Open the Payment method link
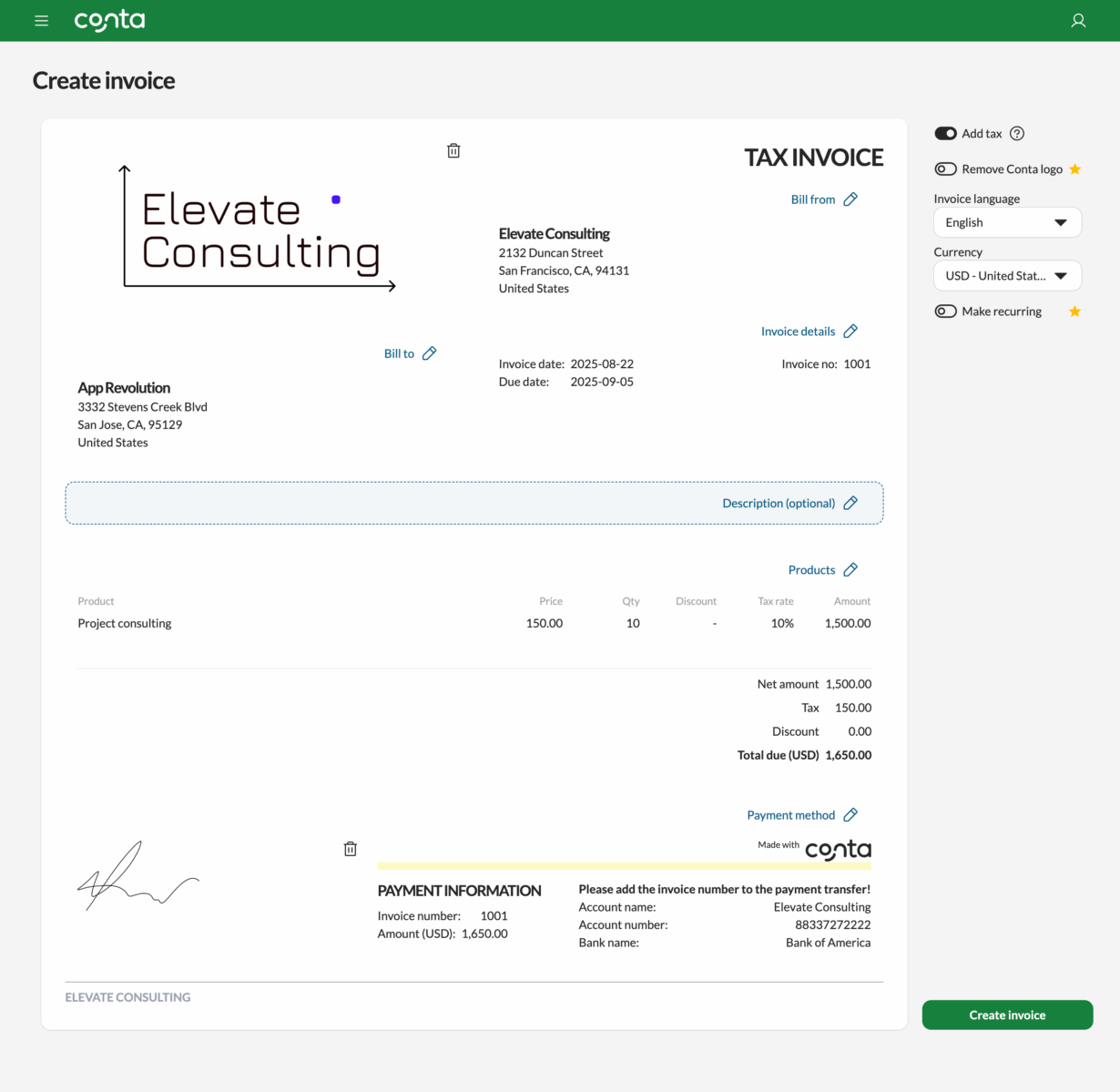Viewport: 1120px width, 1092px height. click(790, 815)
